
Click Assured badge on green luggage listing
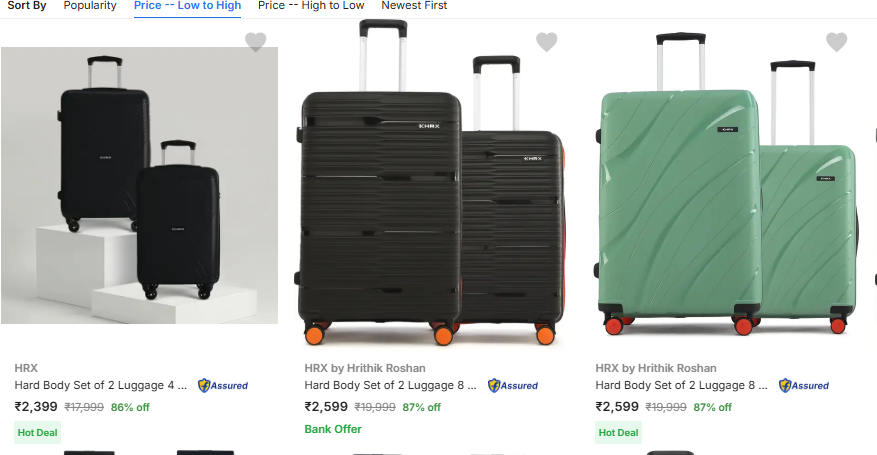coord(804,385)
